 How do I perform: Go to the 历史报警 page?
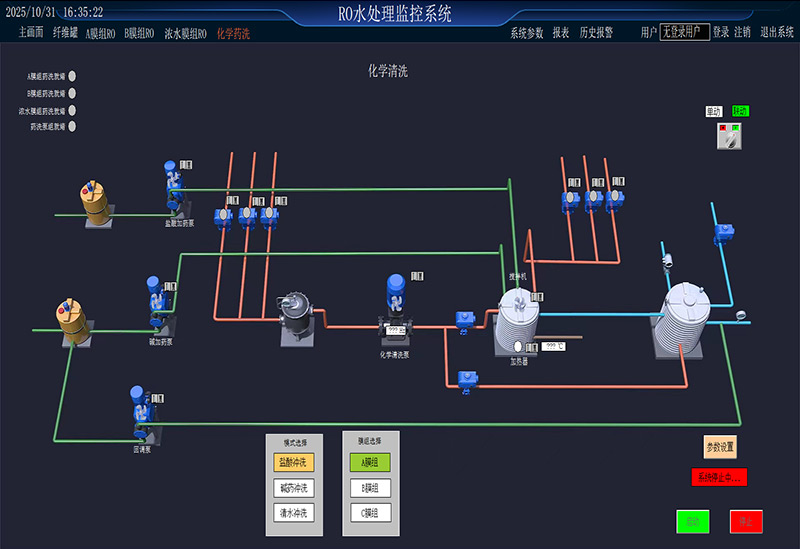tap(596, 33)
